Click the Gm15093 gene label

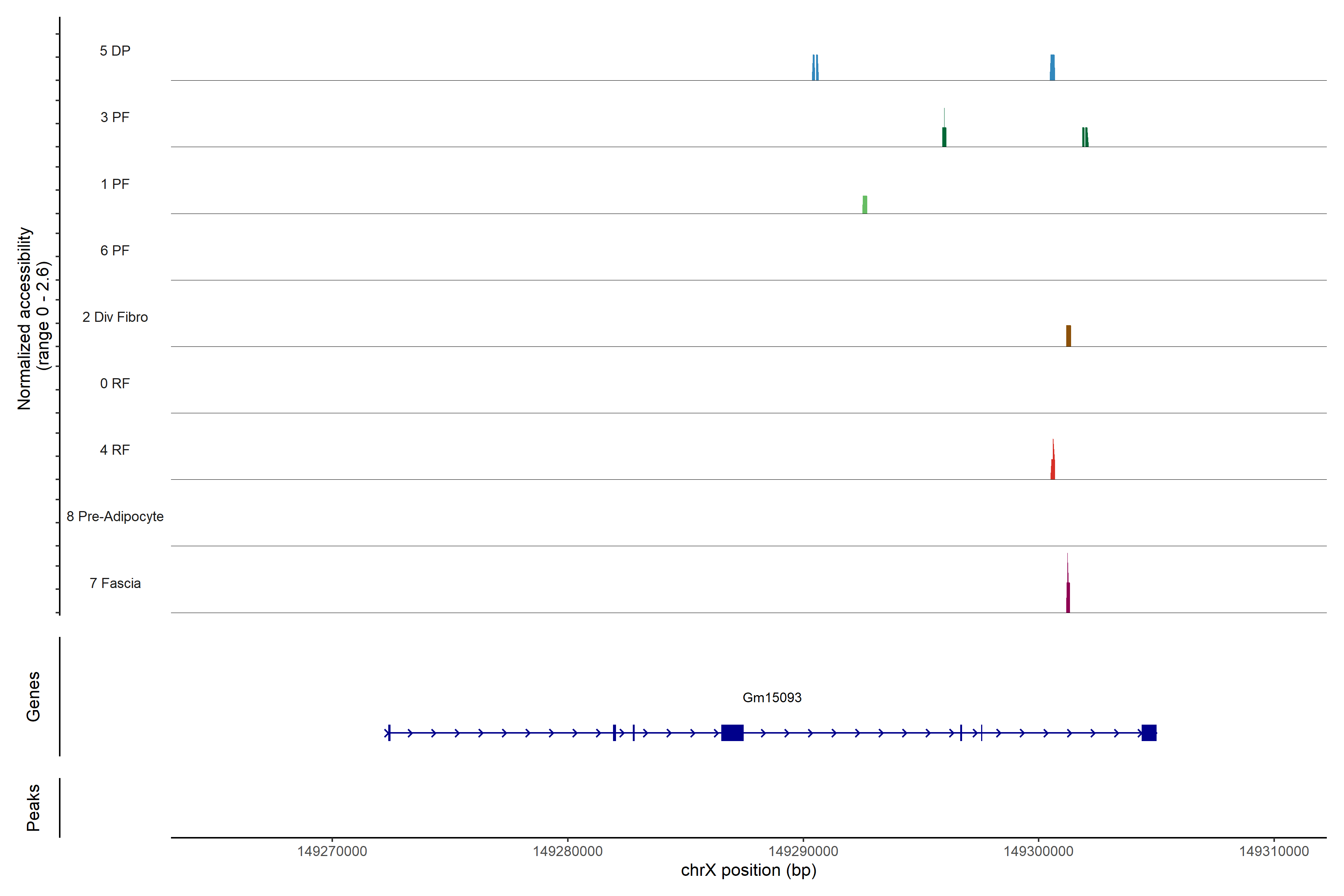pyautogui.click(x=771, y=697)
